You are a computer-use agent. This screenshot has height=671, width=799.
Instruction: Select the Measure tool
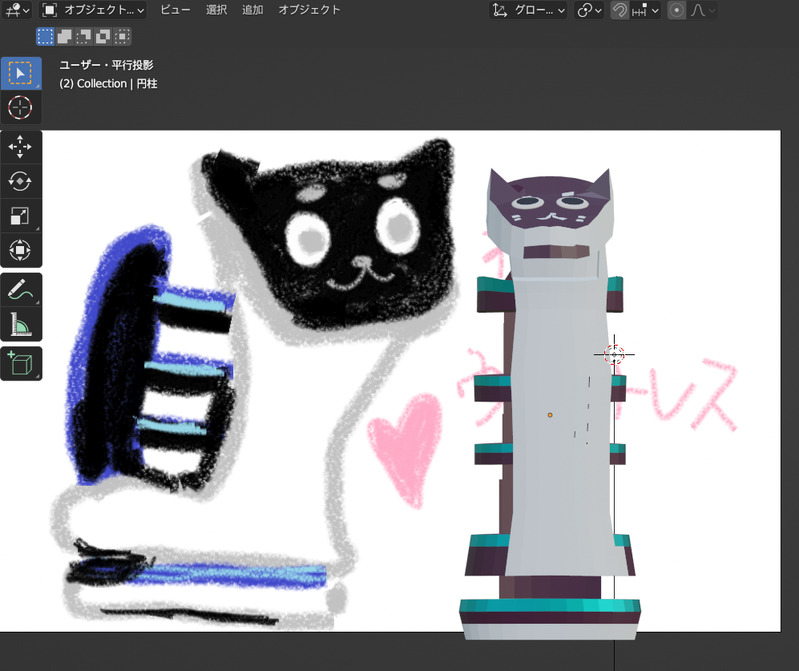20,324
